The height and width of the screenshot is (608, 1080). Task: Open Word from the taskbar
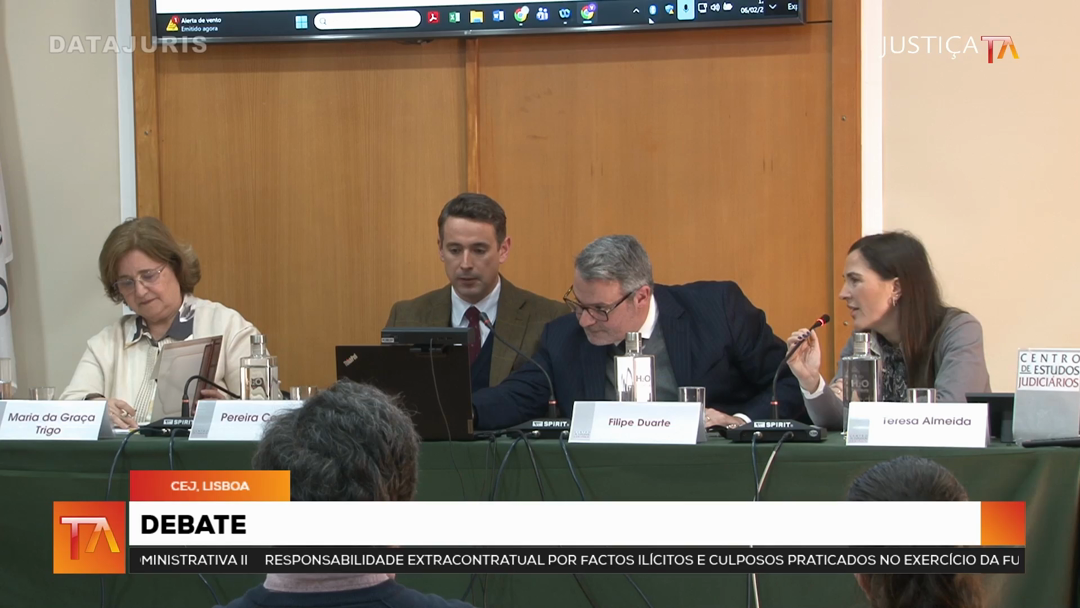click(x=498, y=16)
